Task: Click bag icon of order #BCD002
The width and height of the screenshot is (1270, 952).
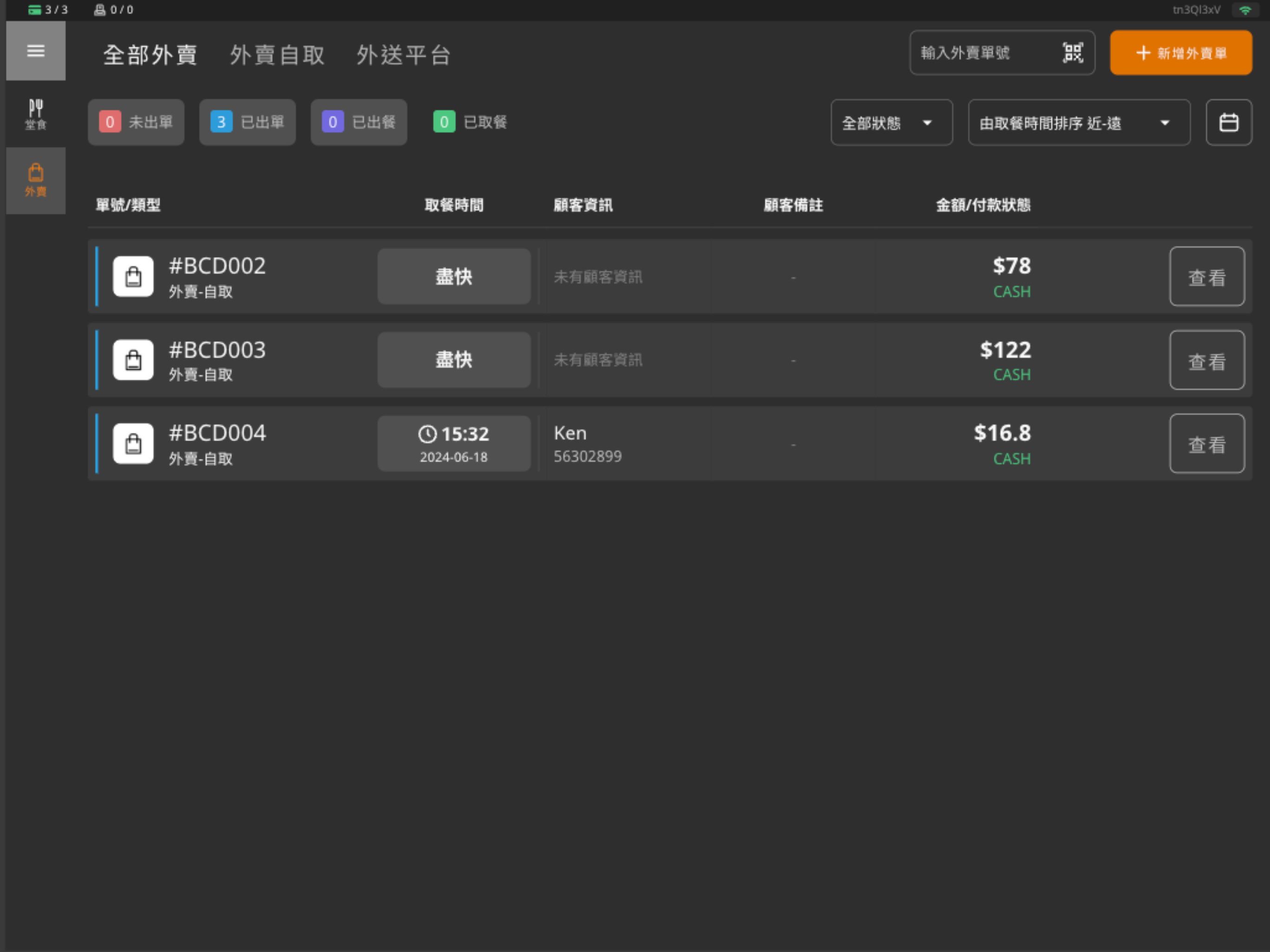Action: [x=133, y=277]
